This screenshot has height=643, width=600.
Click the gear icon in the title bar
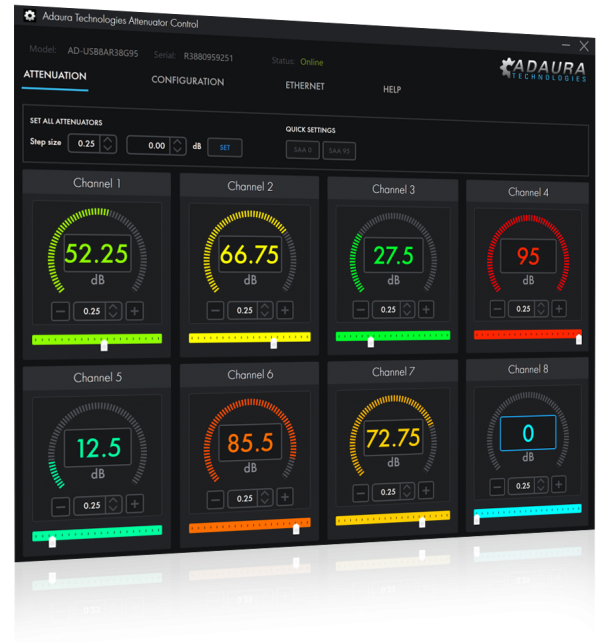click(30, 16)
